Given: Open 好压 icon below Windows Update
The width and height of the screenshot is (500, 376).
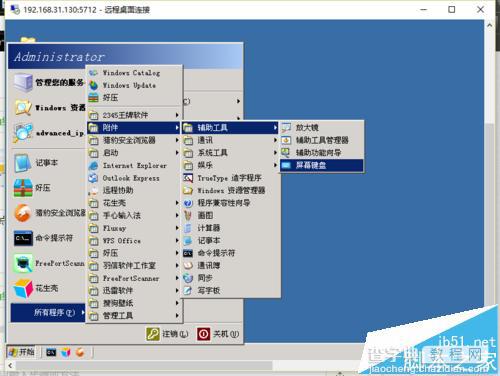Looking at the screenshot, I should point(134,98).
